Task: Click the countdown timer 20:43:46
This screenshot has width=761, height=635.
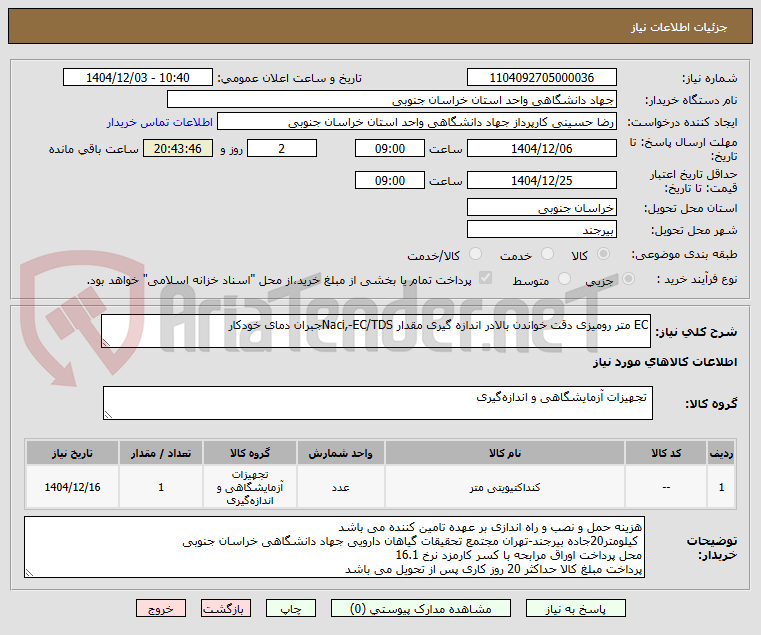Action: 178,149
